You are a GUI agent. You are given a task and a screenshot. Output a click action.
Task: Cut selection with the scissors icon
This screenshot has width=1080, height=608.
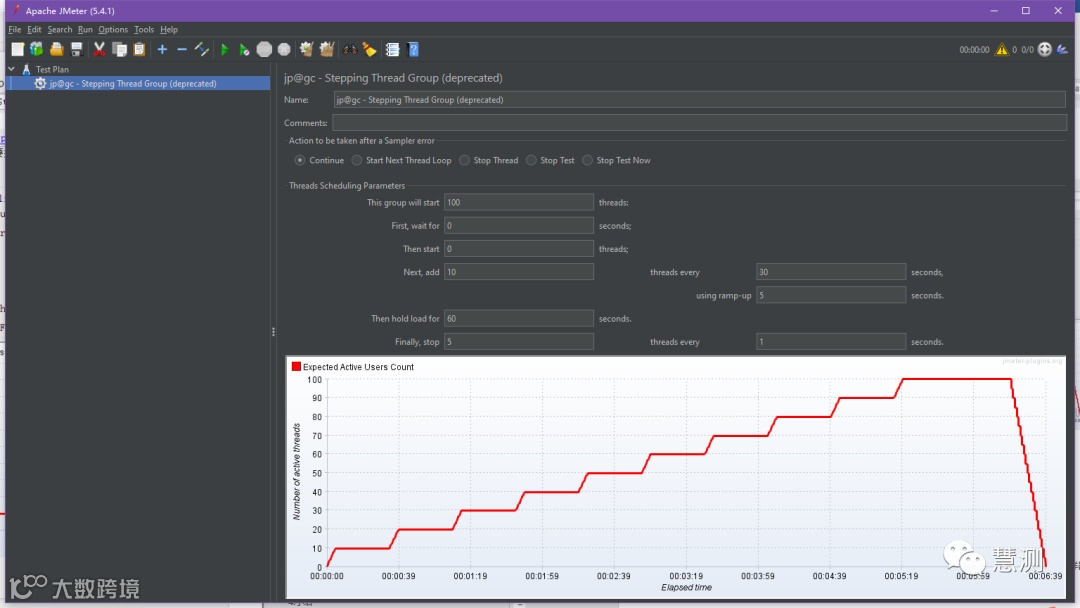pos(99,49)
